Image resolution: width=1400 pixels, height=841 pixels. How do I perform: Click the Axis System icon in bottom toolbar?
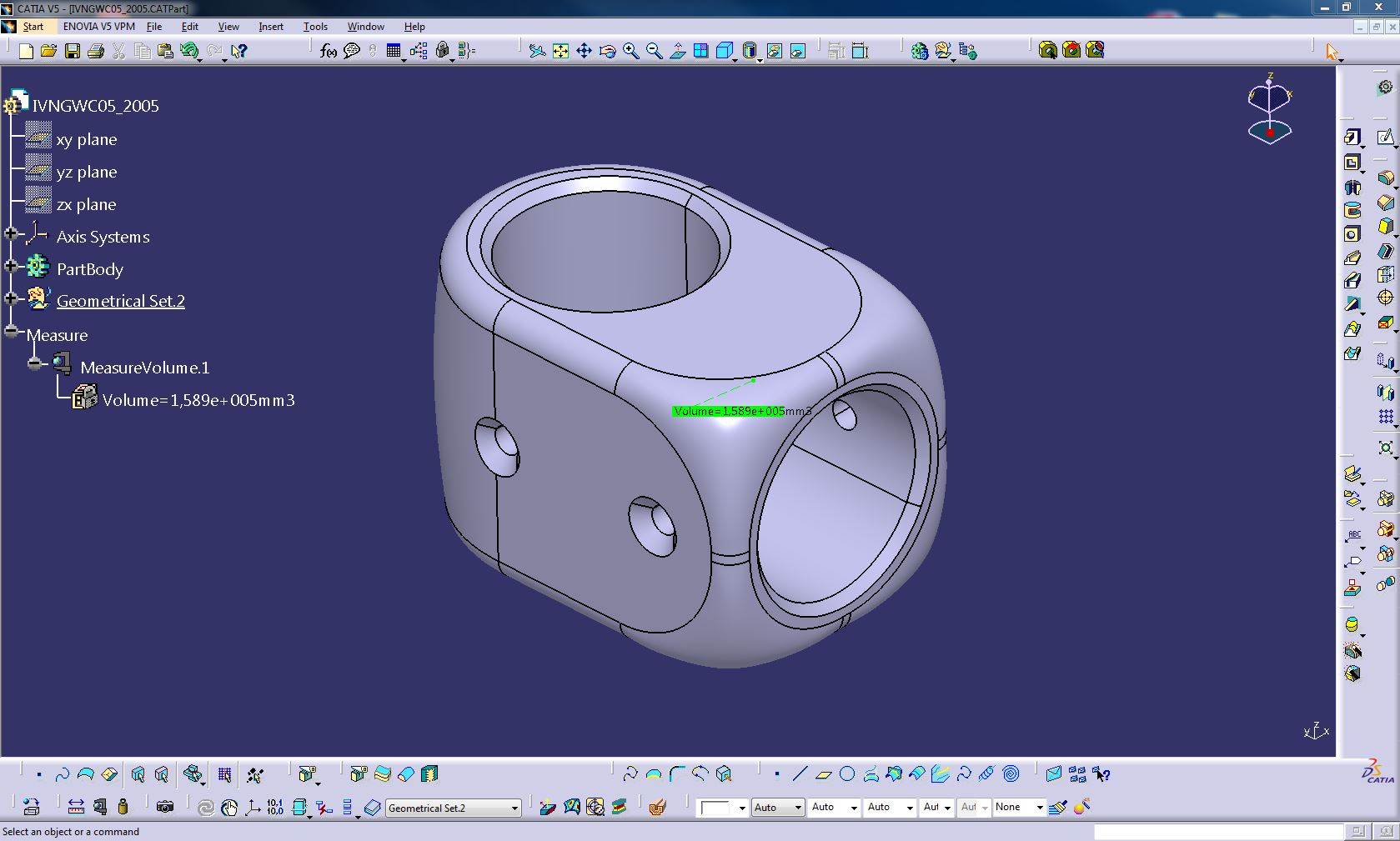coord(253,807)
